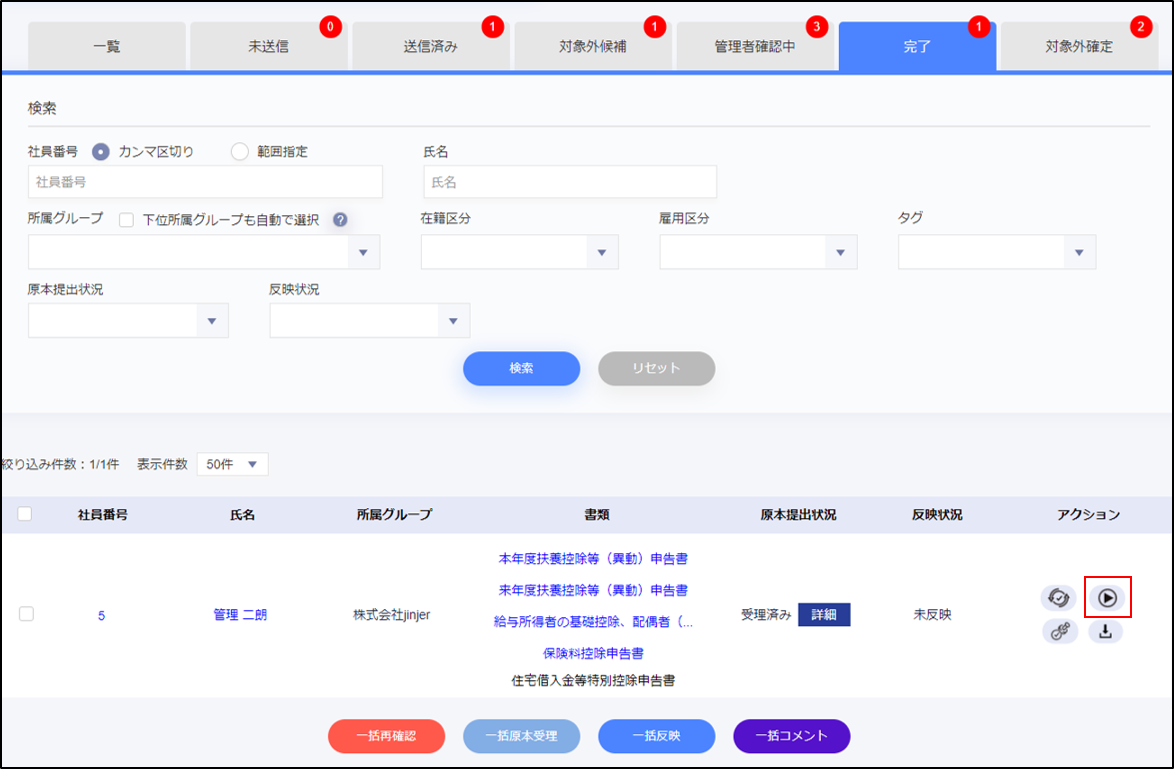Viewport: 1174px width, 769px height.
Task: Tick the checkbox for employee row 5
Action: [x=27, y=614]
